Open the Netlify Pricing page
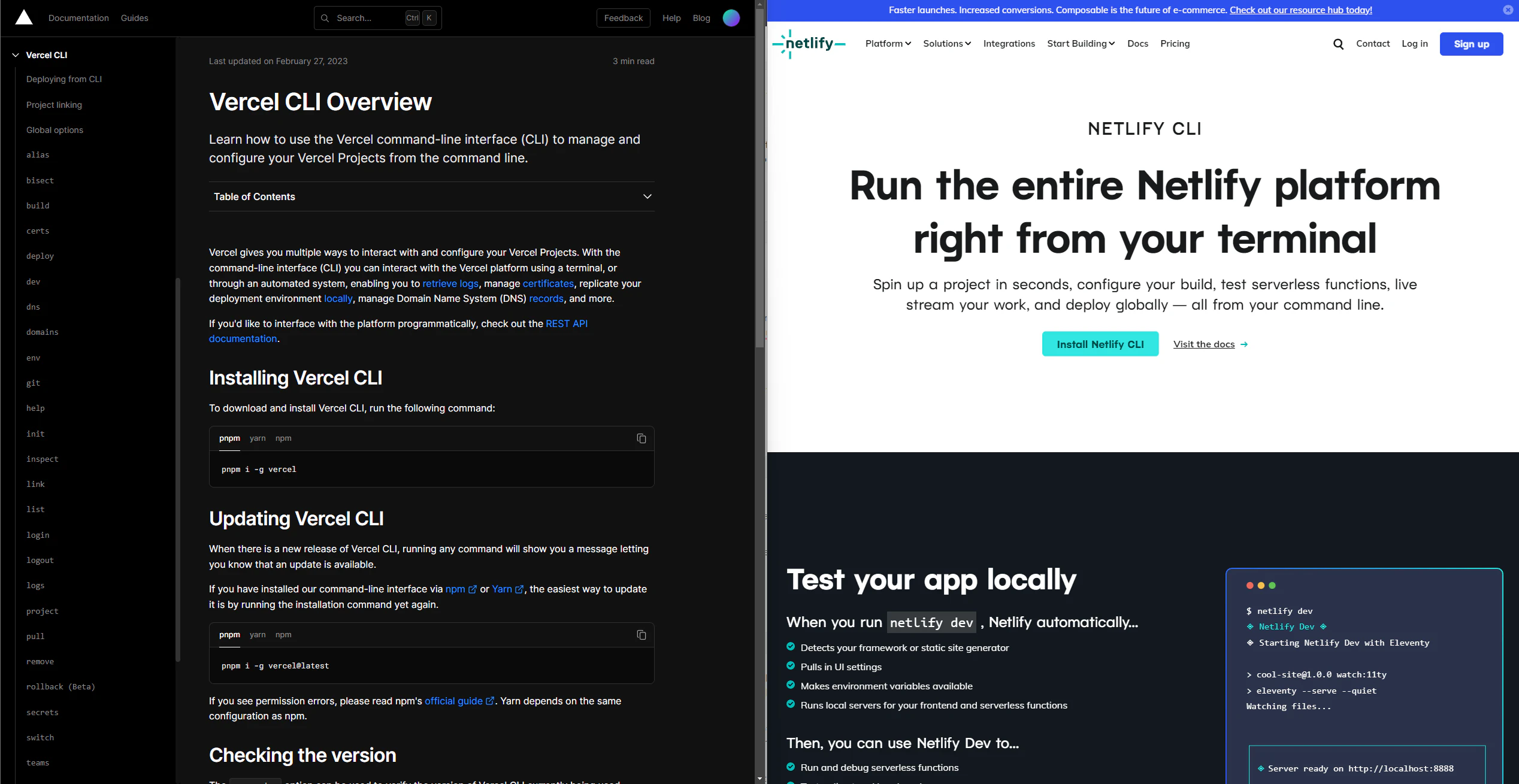This screenshot has width=1519, height=784. point(1175,44)
